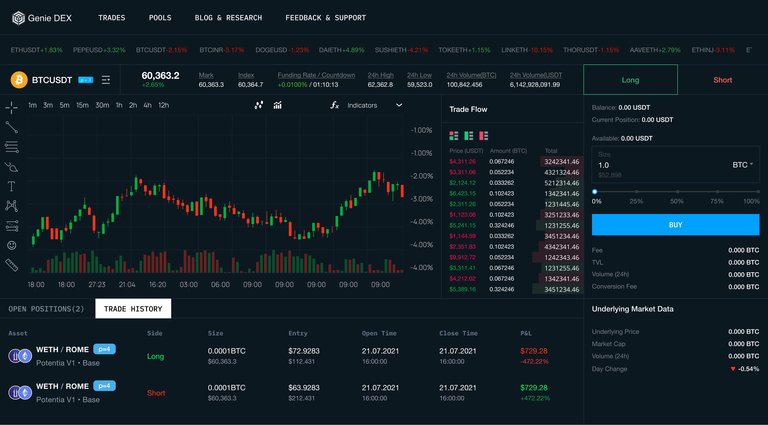Show buy-side only order book view

click(469, 136)
